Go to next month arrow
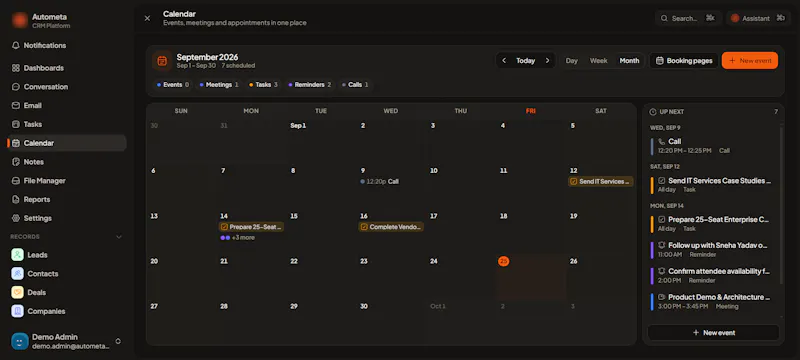Image resolution: width=800 pixels, height=360 pixels. click(547, 61)
